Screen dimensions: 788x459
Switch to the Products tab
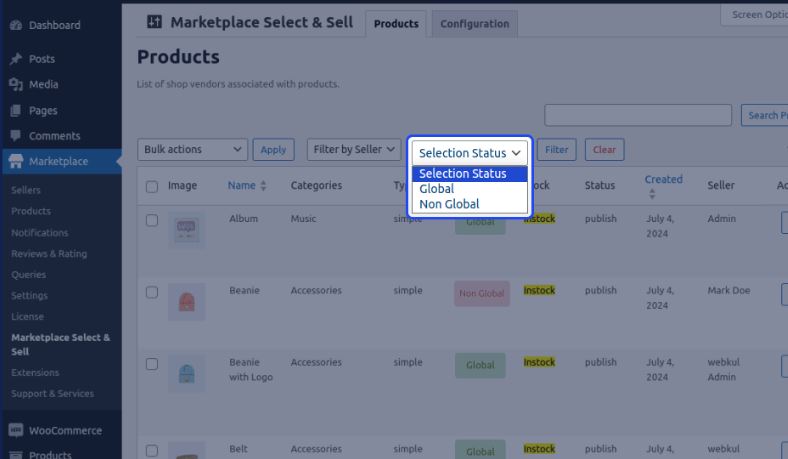coord(396,24)
